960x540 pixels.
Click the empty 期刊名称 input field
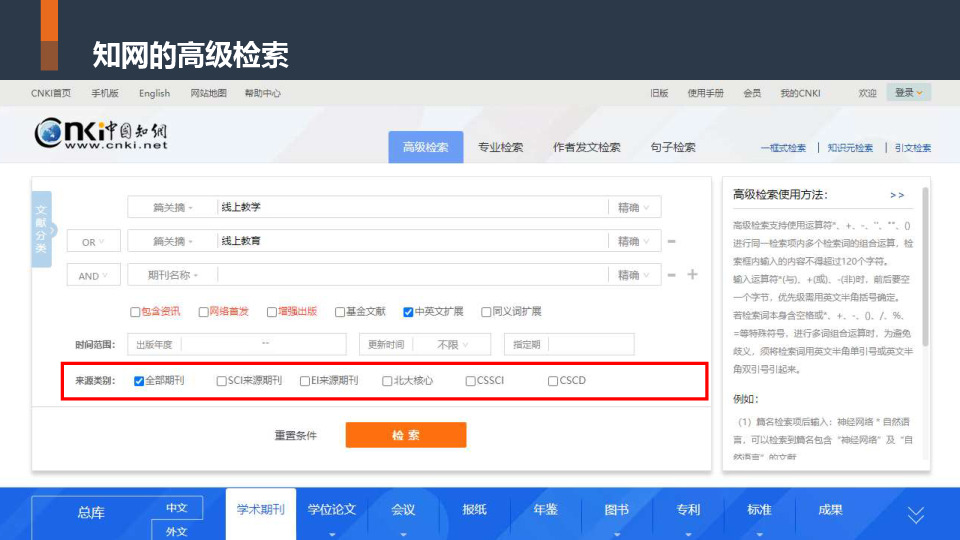[412, 276]
